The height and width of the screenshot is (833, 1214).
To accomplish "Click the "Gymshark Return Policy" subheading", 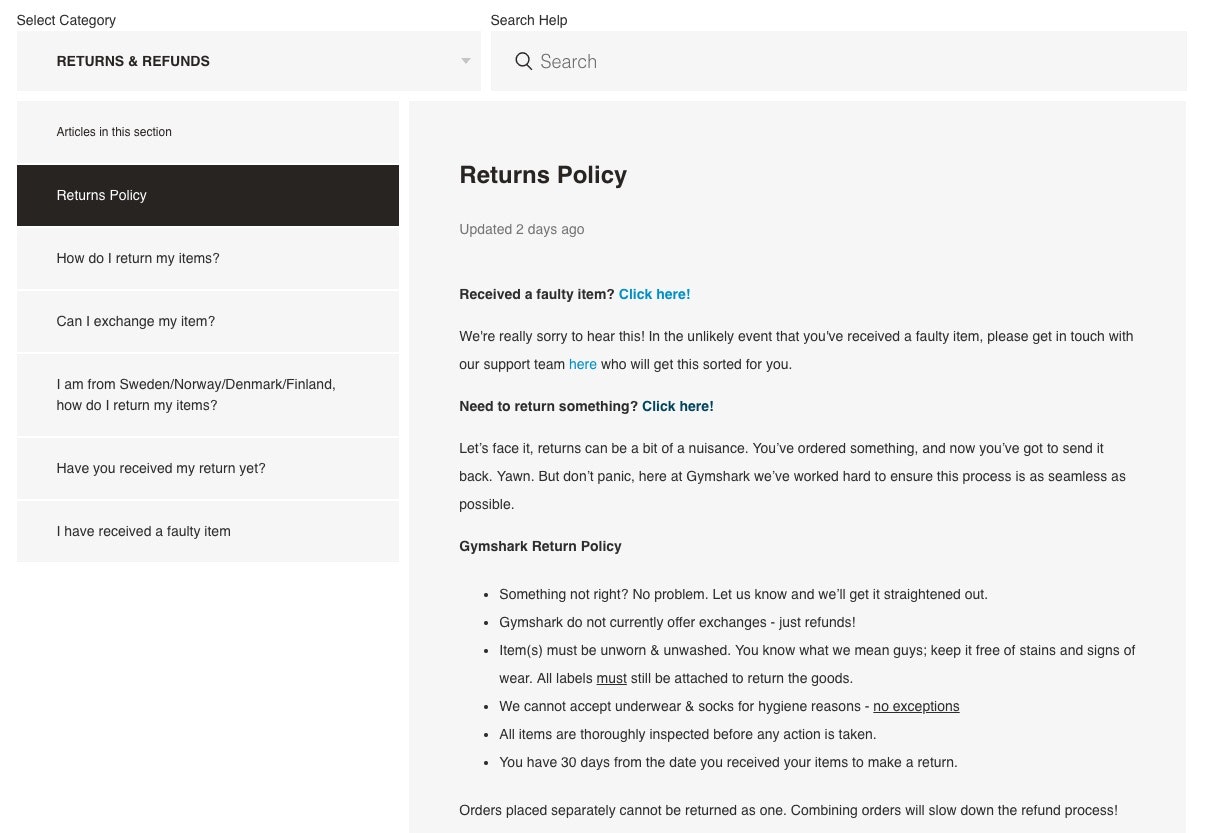I will pos(540,546).
